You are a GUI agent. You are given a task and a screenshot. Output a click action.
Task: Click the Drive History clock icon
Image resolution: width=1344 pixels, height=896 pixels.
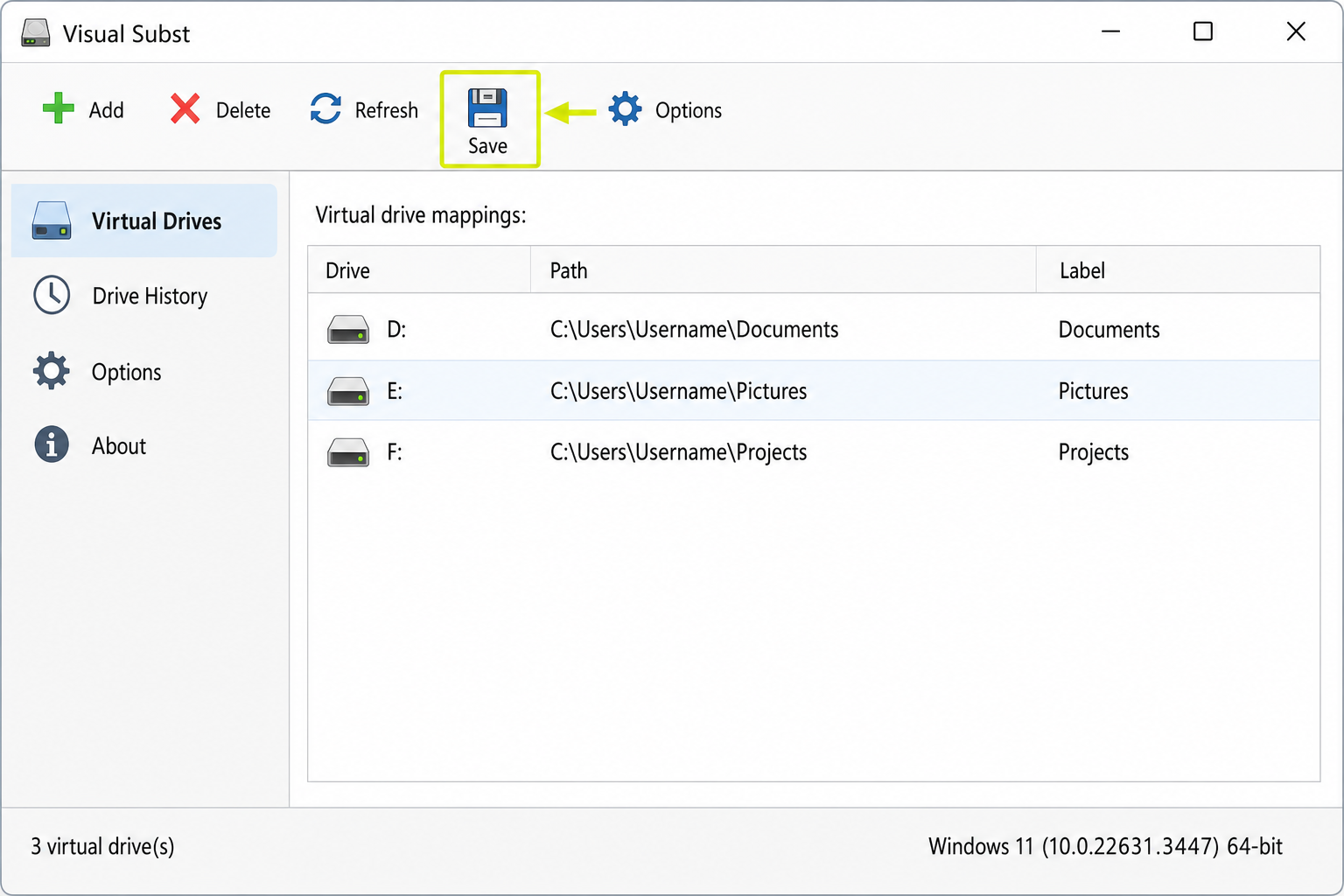pos(52,295)
